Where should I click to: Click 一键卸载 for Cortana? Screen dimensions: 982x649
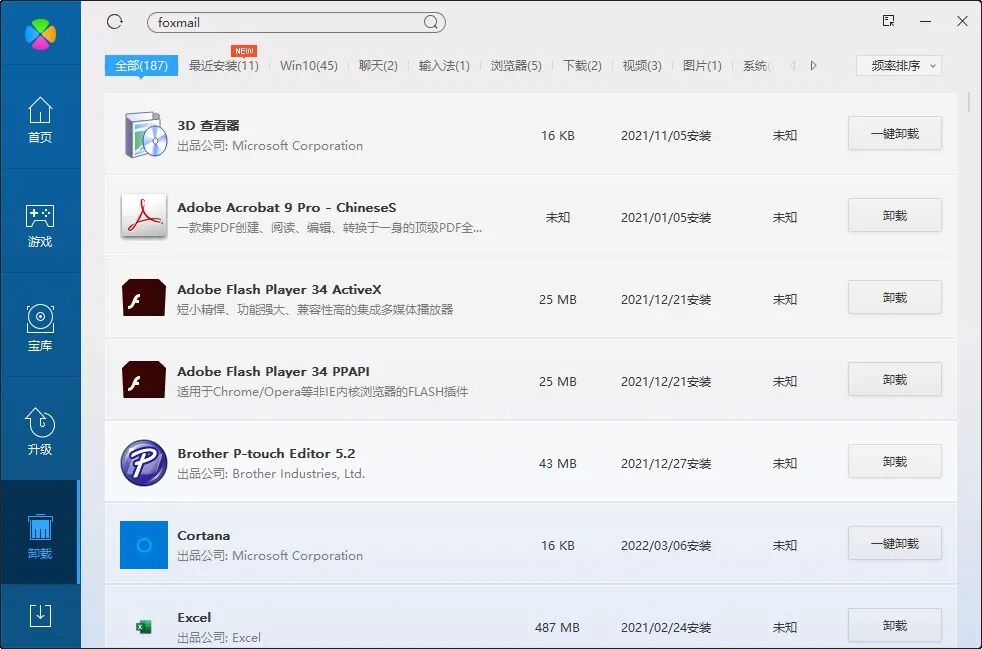pos(895,544)
